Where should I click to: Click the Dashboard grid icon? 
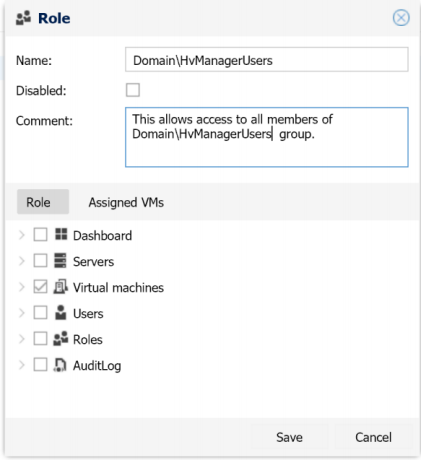pyautogui.click(x=61, y=235)
